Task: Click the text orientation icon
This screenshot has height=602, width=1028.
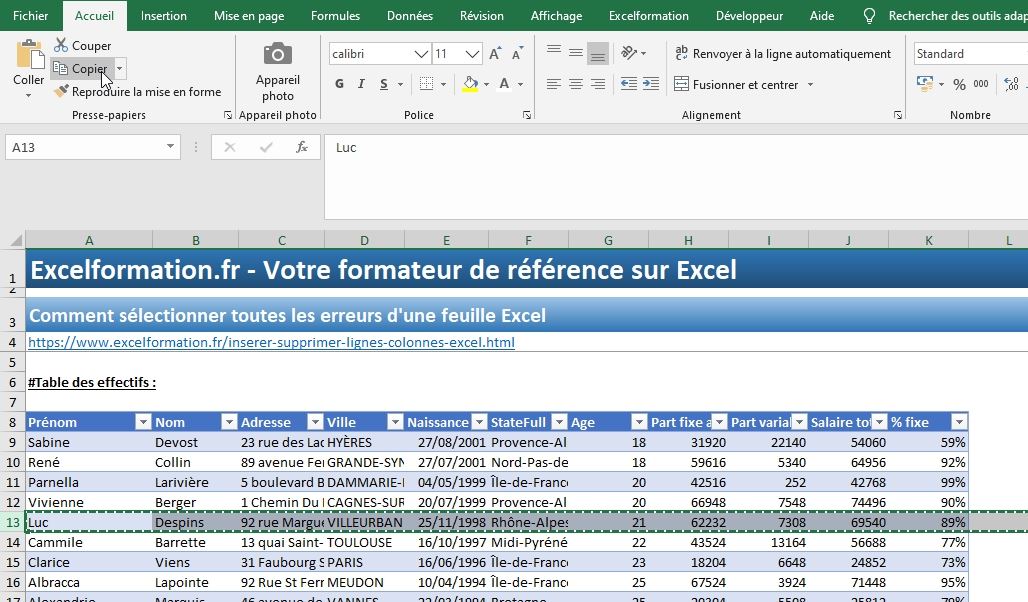Action: click(x=629, y=52)
